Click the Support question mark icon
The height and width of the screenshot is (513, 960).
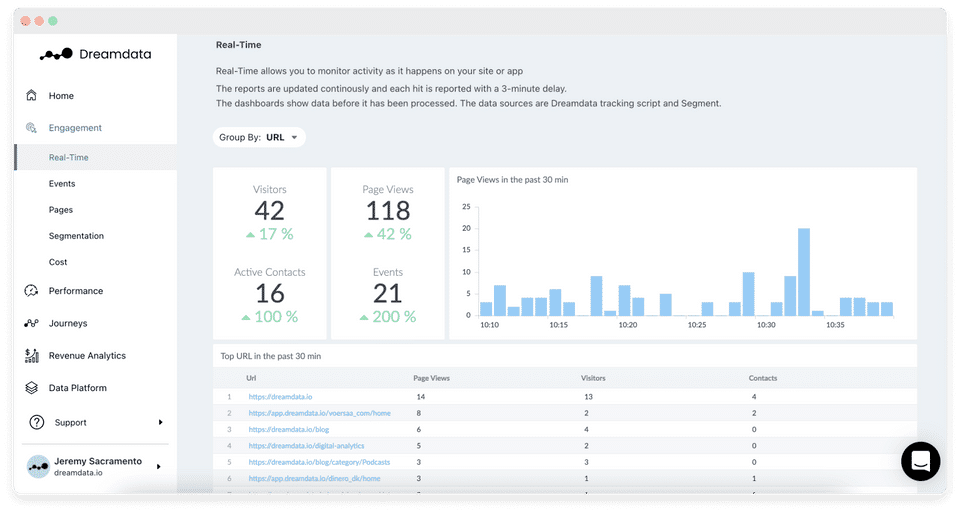point(37,422)
